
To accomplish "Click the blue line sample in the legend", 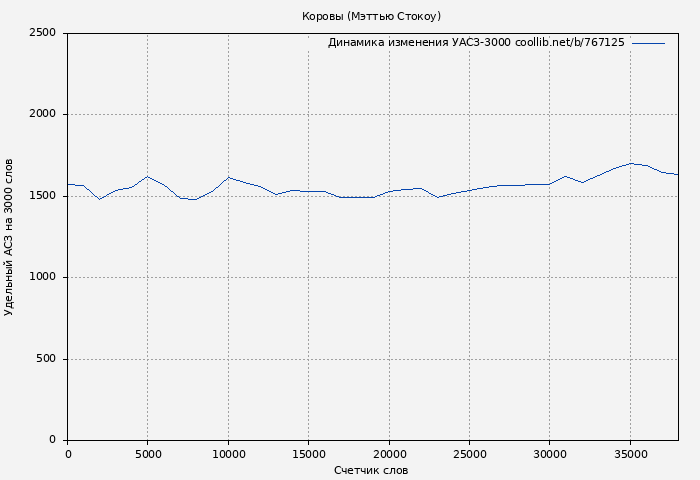I will (648, 43).
